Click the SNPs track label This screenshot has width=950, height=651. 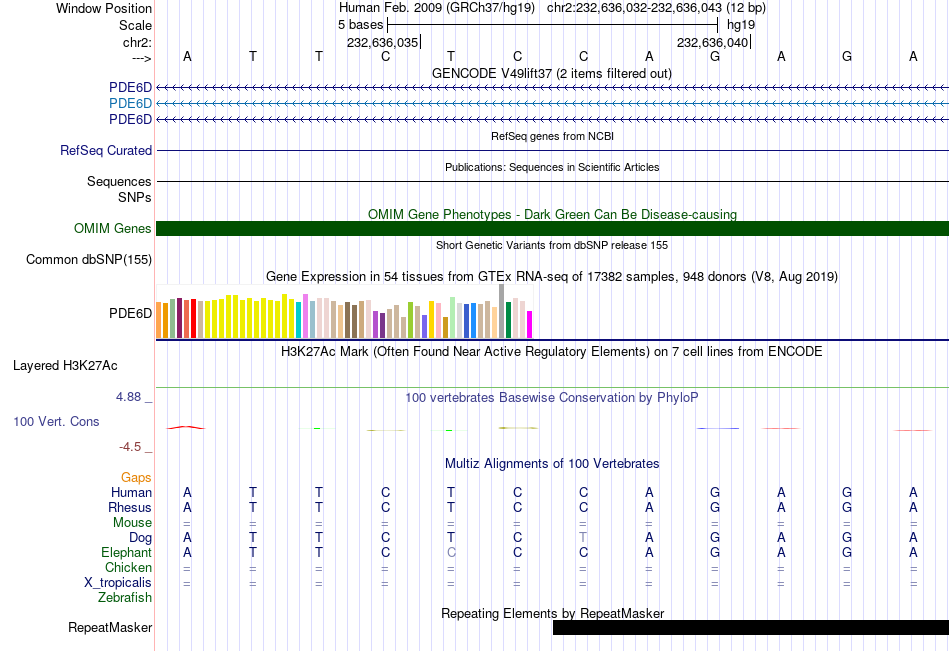click(135, 197)
